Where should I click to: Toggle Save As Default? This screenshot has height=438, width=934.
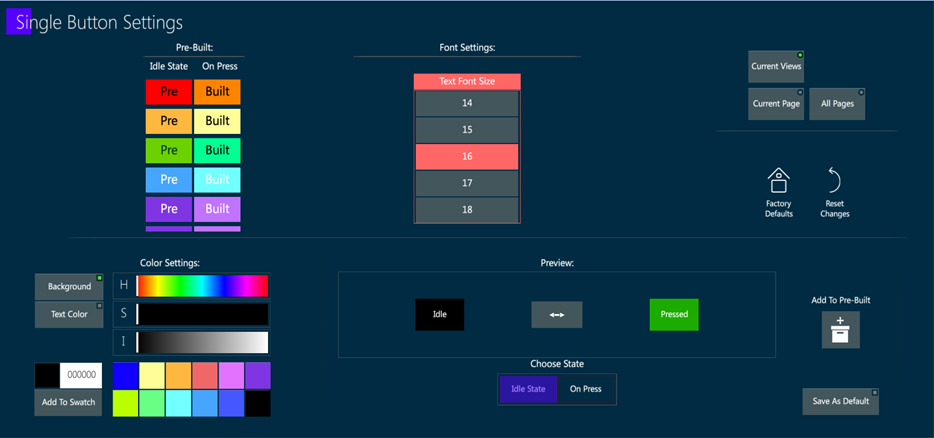point(840,401)
